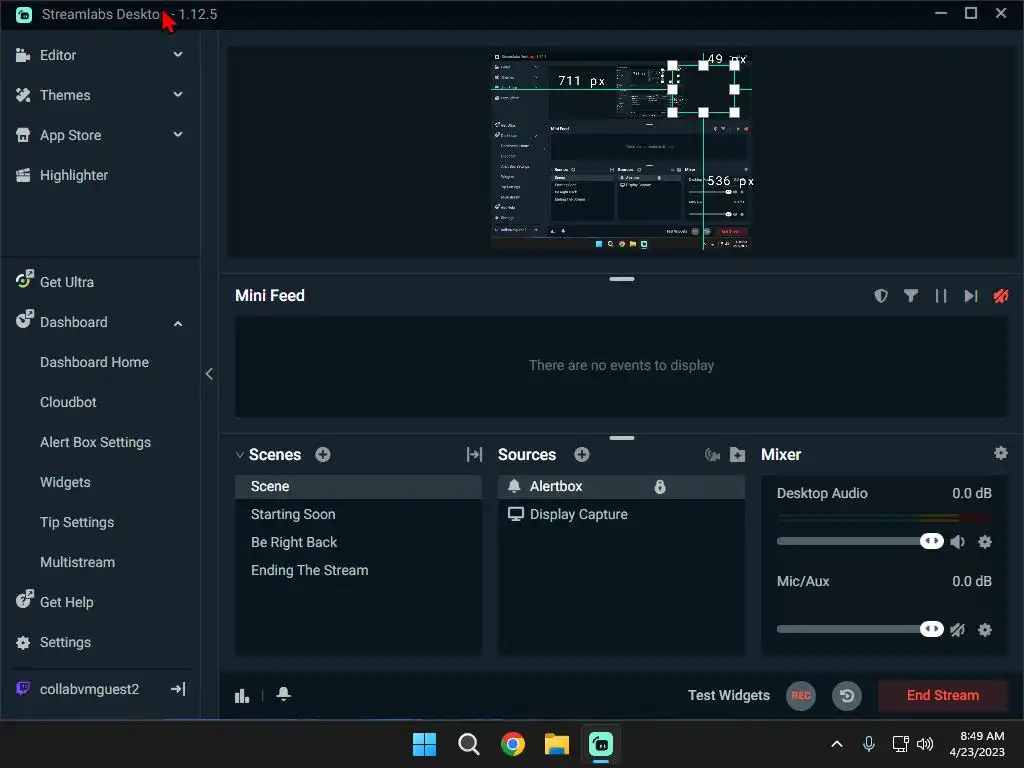The width and height of the screenshot is (1024, 768).
Task: Select the Starting Soon scene
Action: [x=358, y=515]
